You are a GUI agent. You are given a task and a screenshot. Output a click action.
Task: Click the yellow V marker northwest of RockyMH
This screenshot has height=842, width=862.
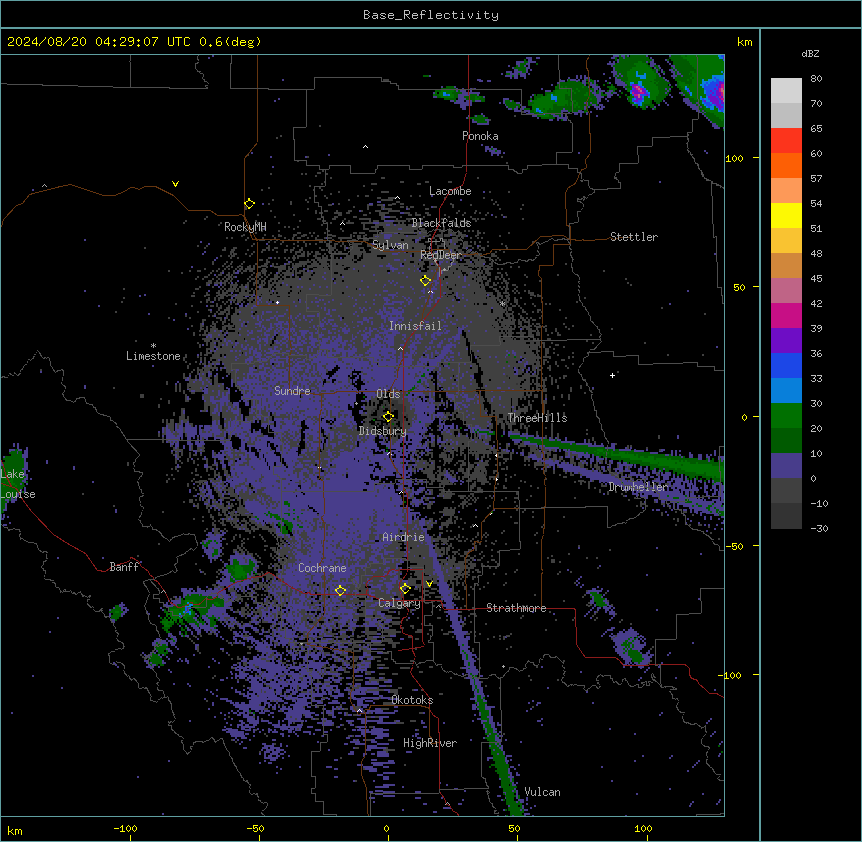(x=175, y=184)
